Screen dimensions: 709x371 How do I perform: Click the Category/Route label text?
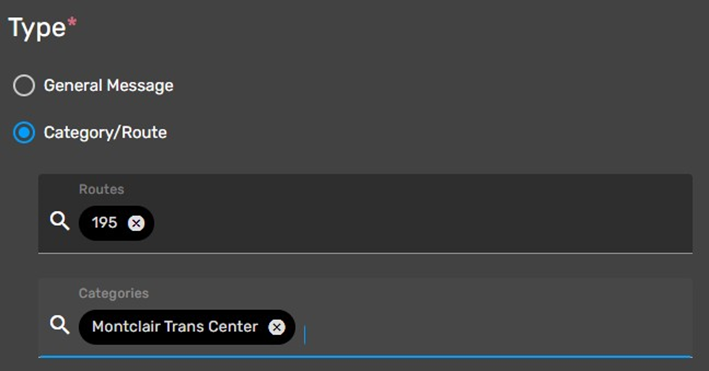[105, 133]
